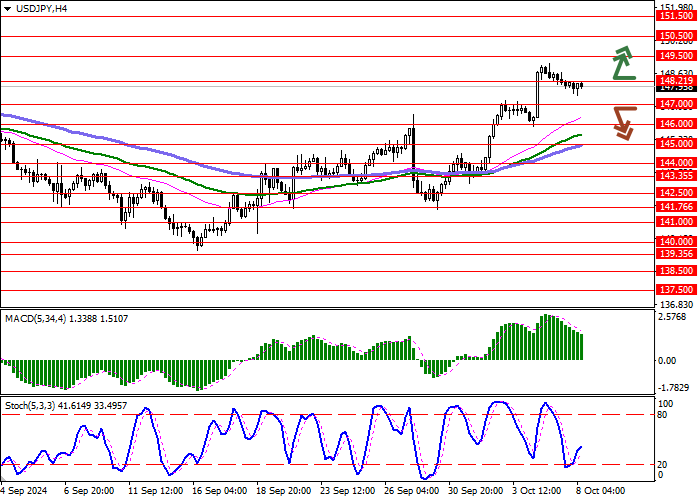The height and width of the screenshot is (500, 700).
Task: Select the 151.500 red price label
Action: click(676, 16)
